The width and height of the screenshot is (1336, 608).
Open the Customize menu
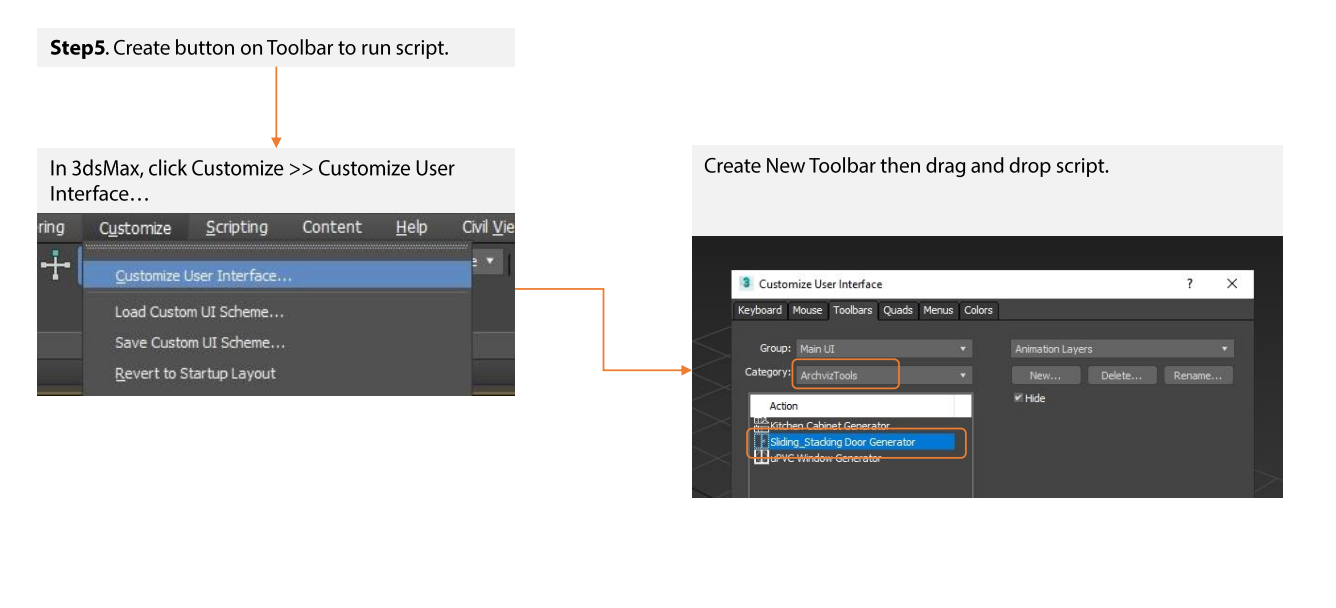(x=135, y=228)
